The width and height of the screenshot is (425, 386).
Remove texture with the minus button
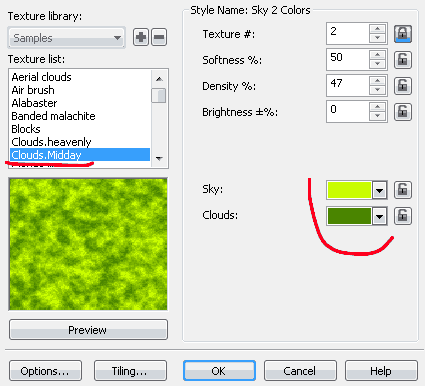pos(159,37)
